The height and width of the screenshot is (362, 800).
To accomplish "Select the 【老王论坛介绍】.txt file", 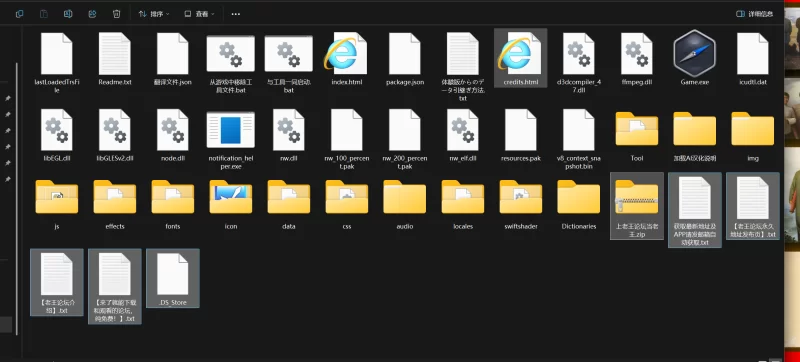I will pos(57,282).
